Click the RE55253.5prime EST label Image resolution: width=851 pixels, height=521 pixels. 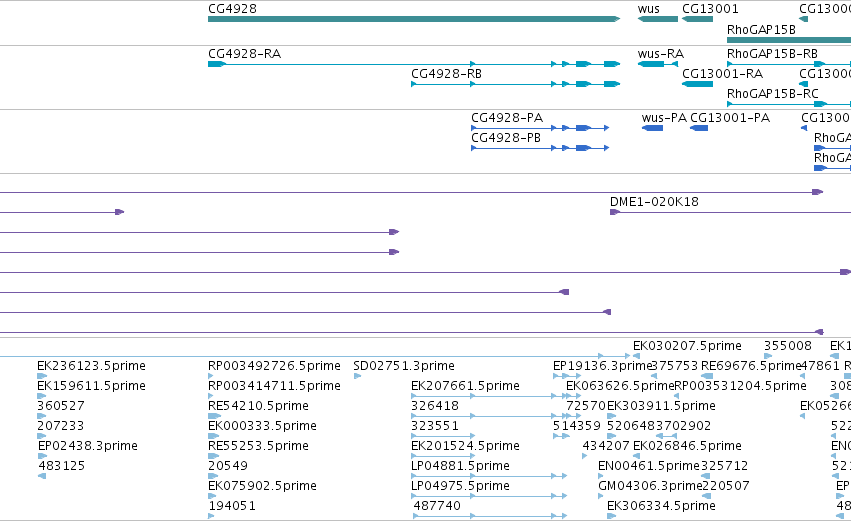pyautogui.click(x=258, y=446)
